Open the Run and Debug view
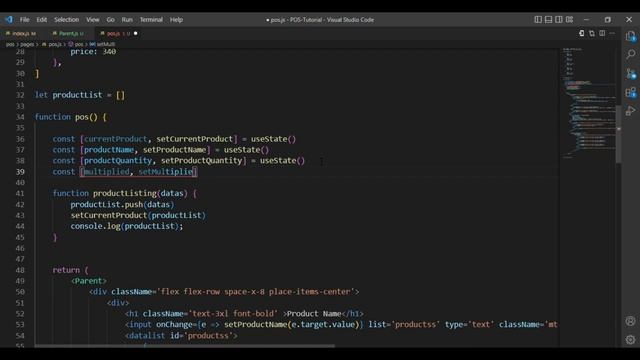Screen dimensions: 640x360 click(631, 111)
